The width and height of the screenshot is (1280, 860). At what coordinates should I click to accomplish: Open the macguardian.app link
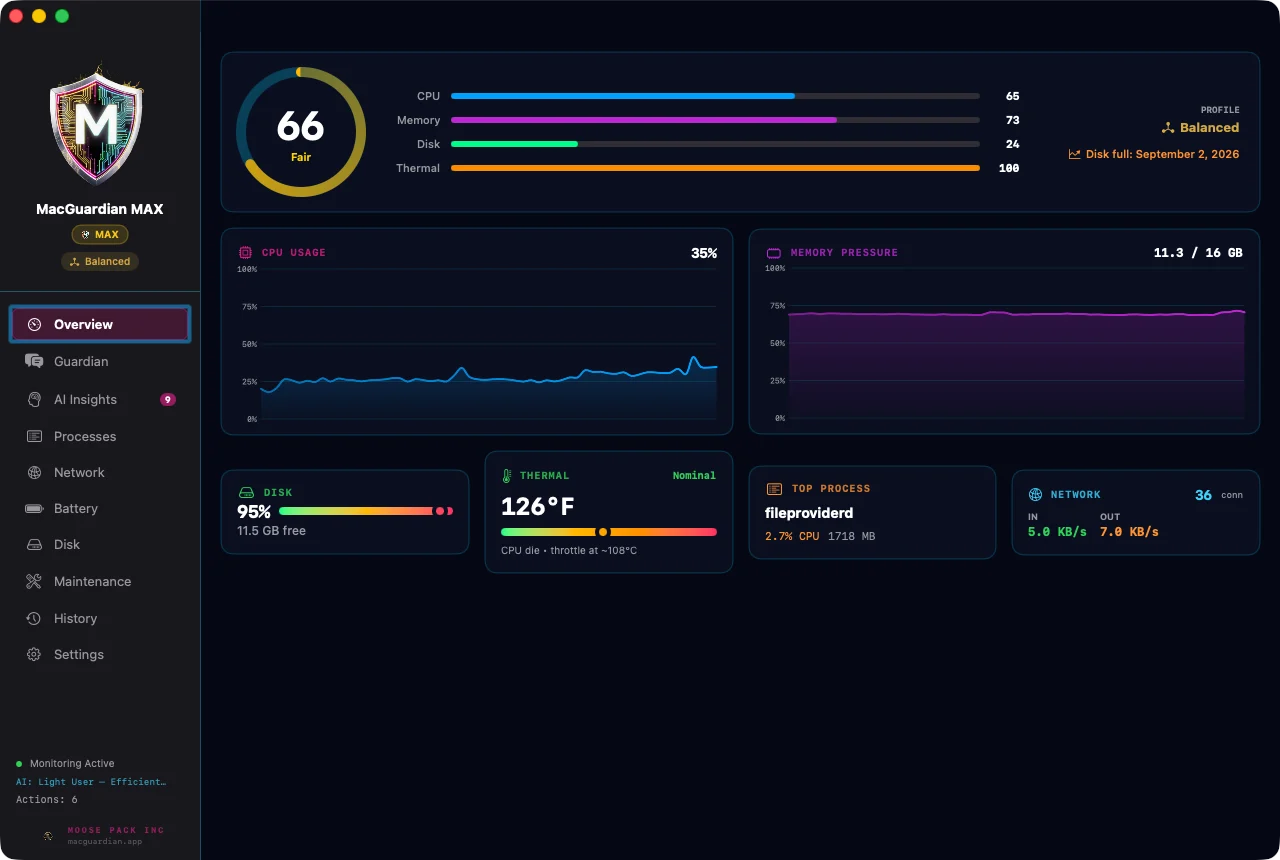(x=105, y=841)
